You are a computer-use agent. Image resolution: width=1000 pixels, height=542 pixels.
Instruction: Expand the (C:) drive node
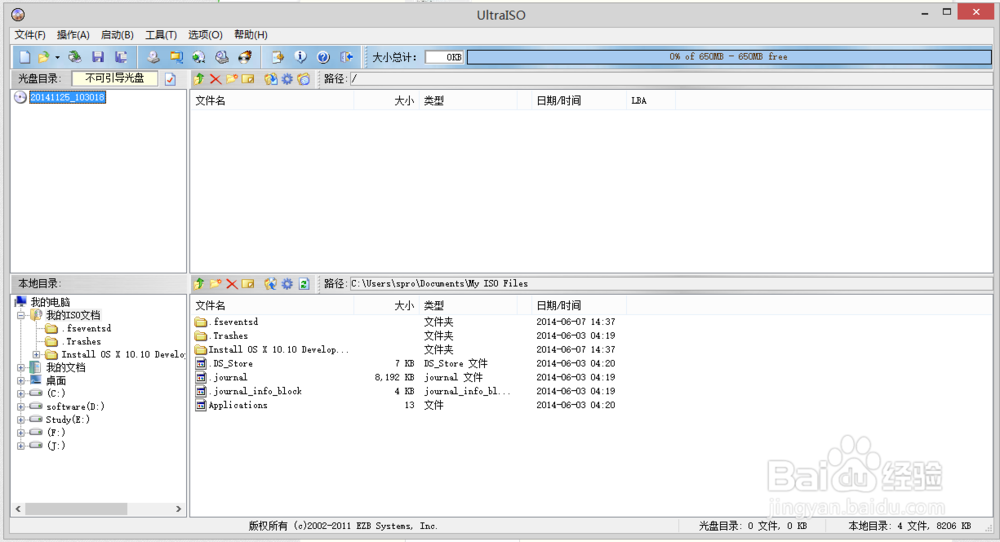[x=20, y=393]
